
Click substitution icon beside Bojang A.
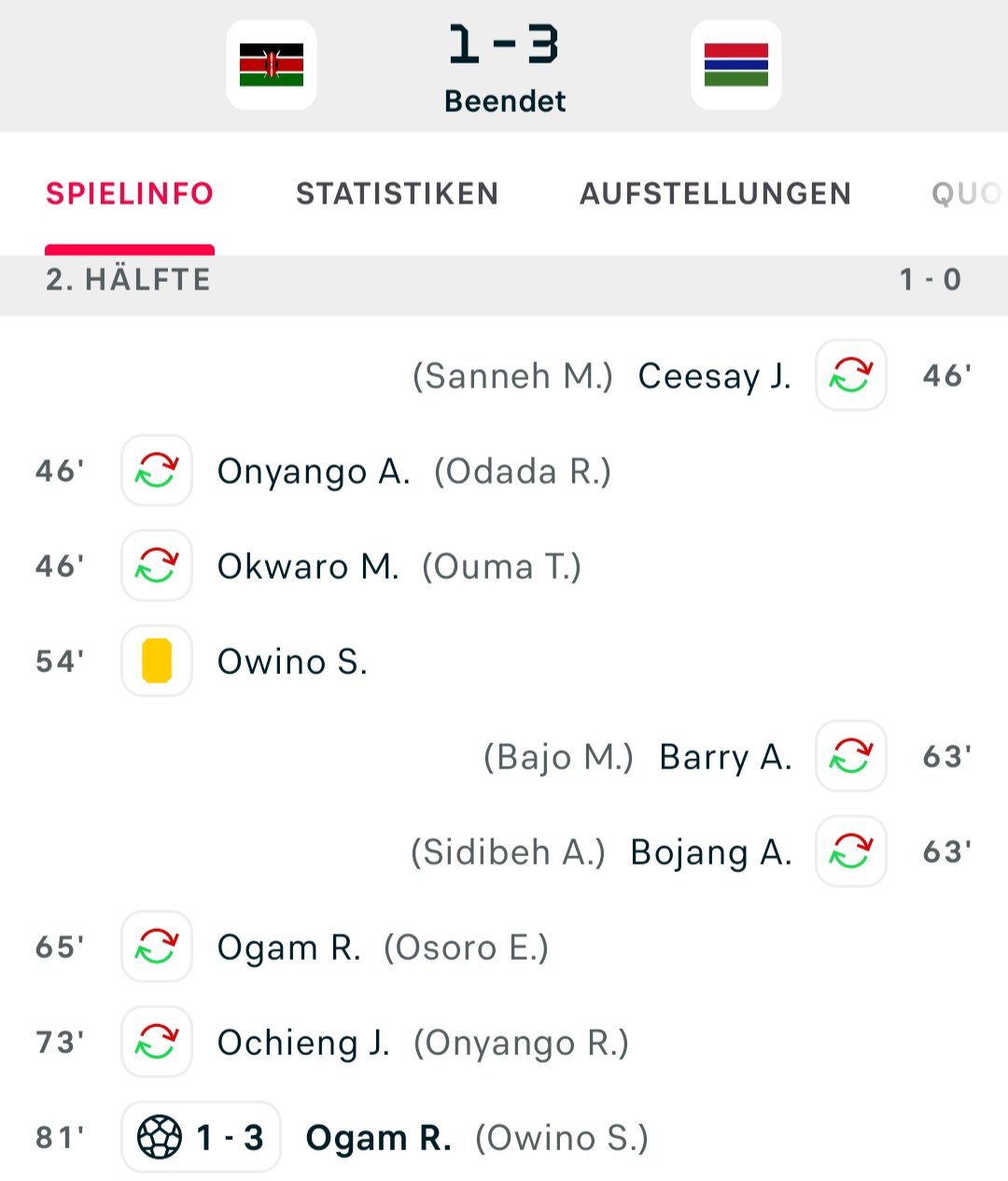tap(851, 851)
